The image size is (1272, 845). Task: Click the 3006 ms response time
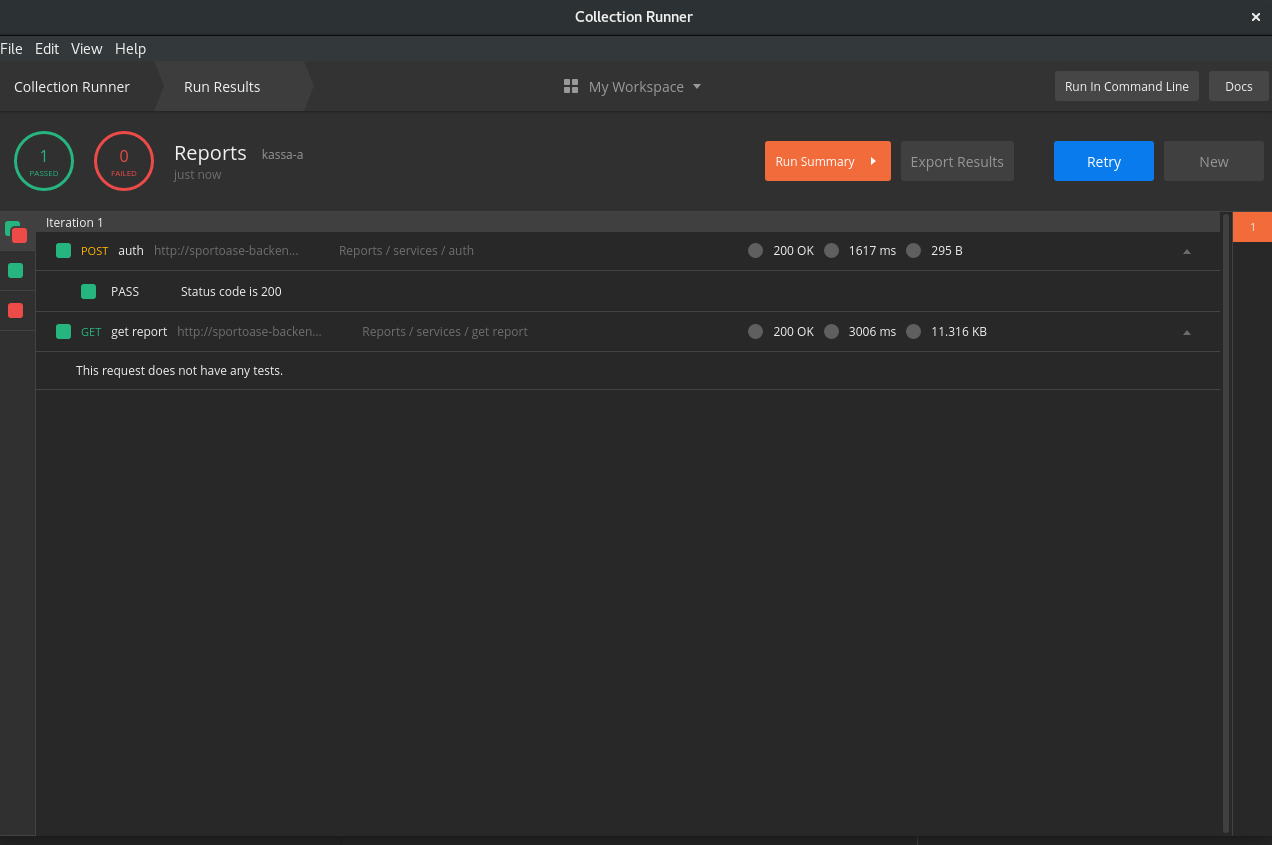(x=872, y=331)
